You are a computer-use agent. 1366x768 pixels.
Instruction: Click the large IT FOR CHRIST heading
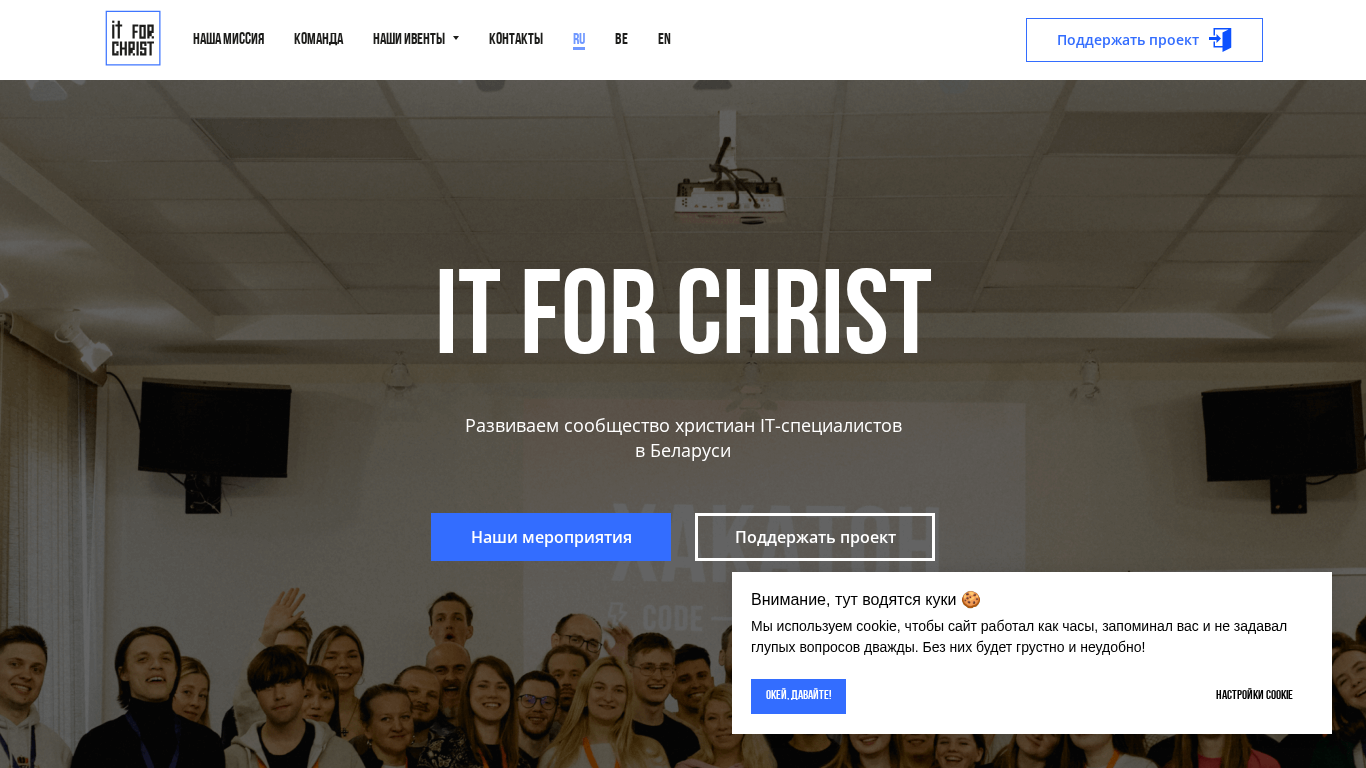[x=683, y=313]
